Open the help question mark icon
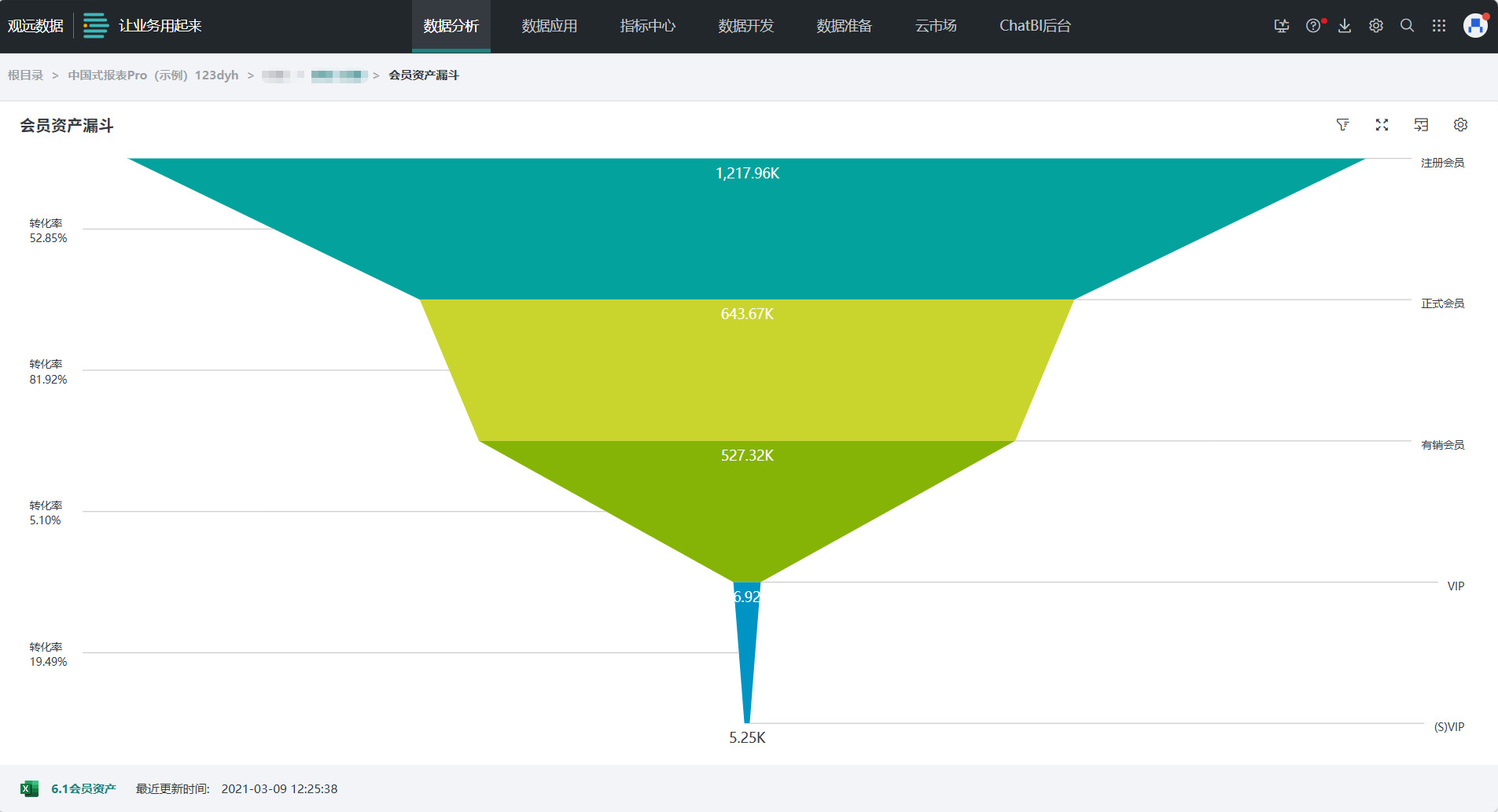1498x812 pixels. tap(1313, 26)
